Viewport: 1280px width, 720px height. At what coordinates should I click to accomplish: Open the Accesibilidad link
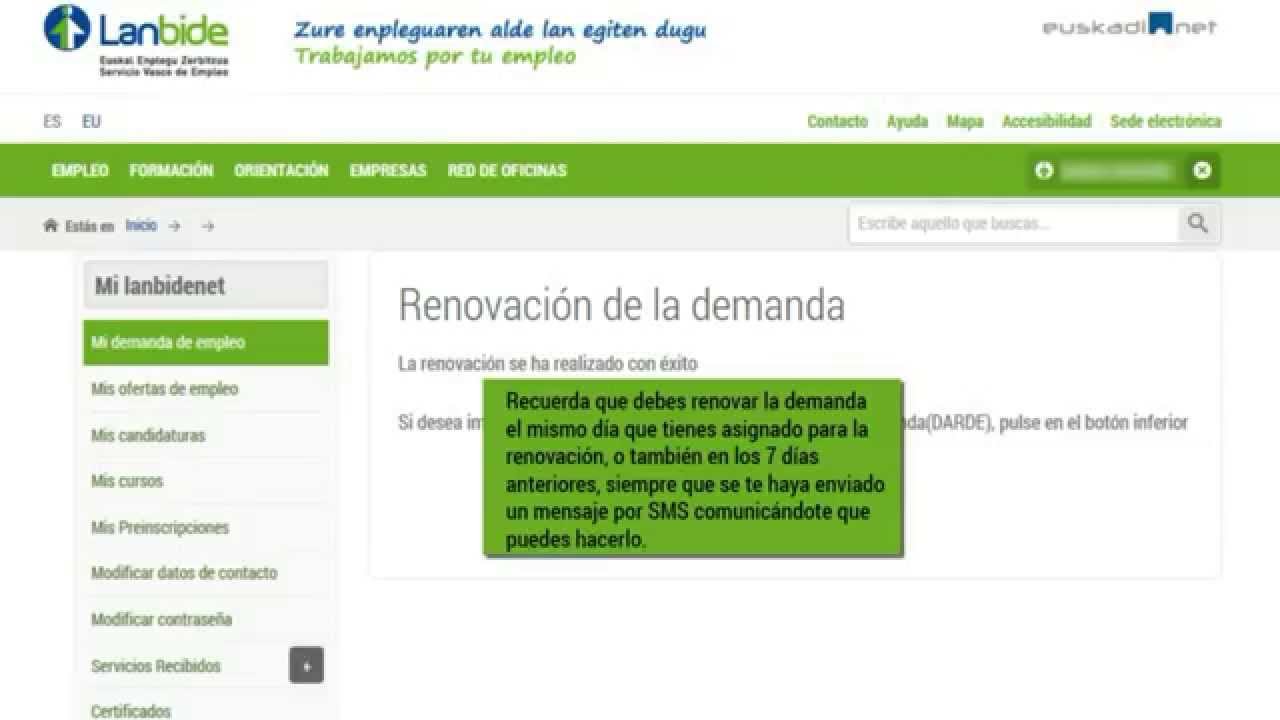coord(1046,121)
